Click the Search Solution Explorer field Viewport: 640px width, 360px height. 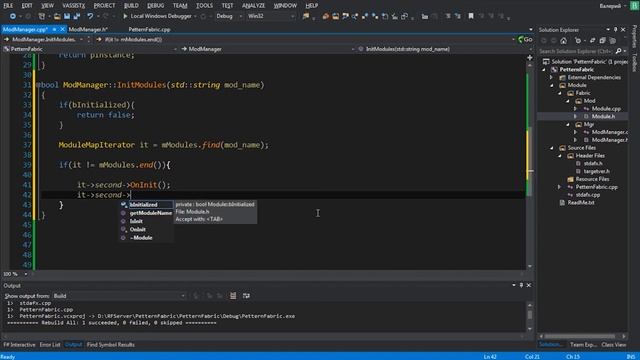tap(576, 51)
